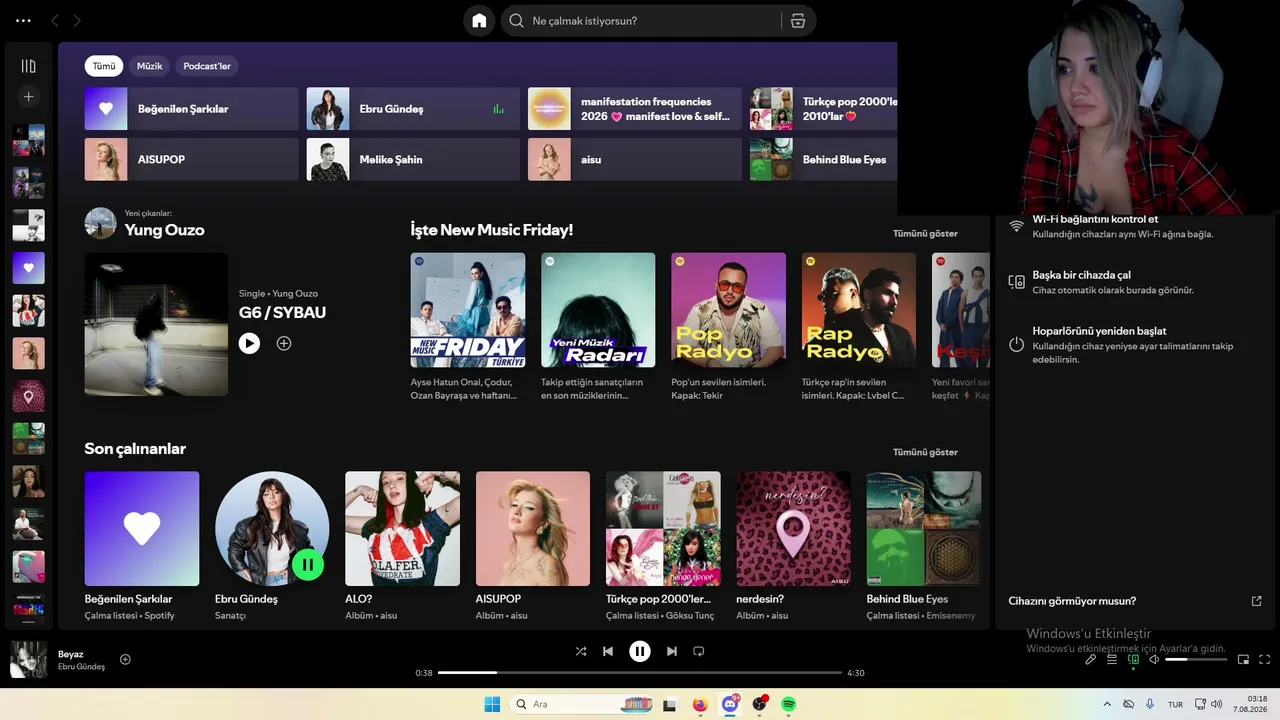Open the AISUPOP shortcut tile
The height and width of the screenshot is (720, 1280).
tap(191, 159)
